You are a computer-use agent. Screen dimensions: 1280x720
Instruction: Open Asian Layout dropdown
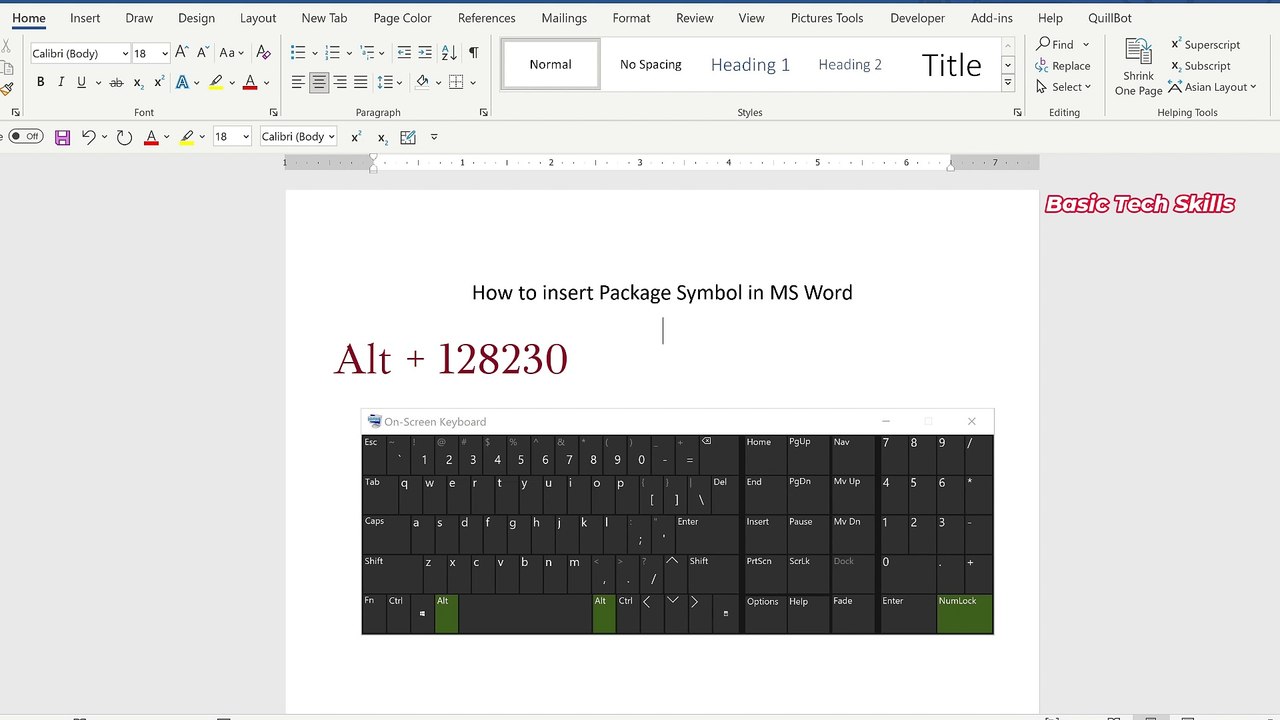[x=1212, y=87]
